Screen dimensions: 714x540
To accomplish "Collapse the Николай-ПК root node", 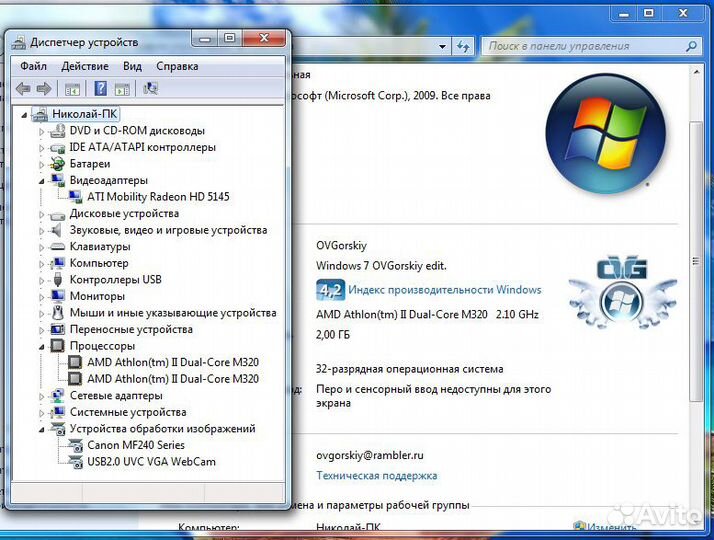I will pyautogui.click(x=24, y=115).
